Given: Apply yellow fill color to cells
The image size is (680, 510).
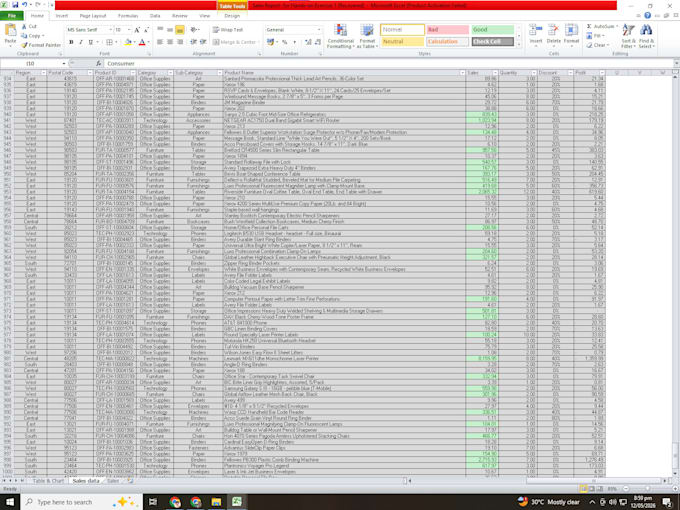Looking at the screenshot, I should [128, 42].
